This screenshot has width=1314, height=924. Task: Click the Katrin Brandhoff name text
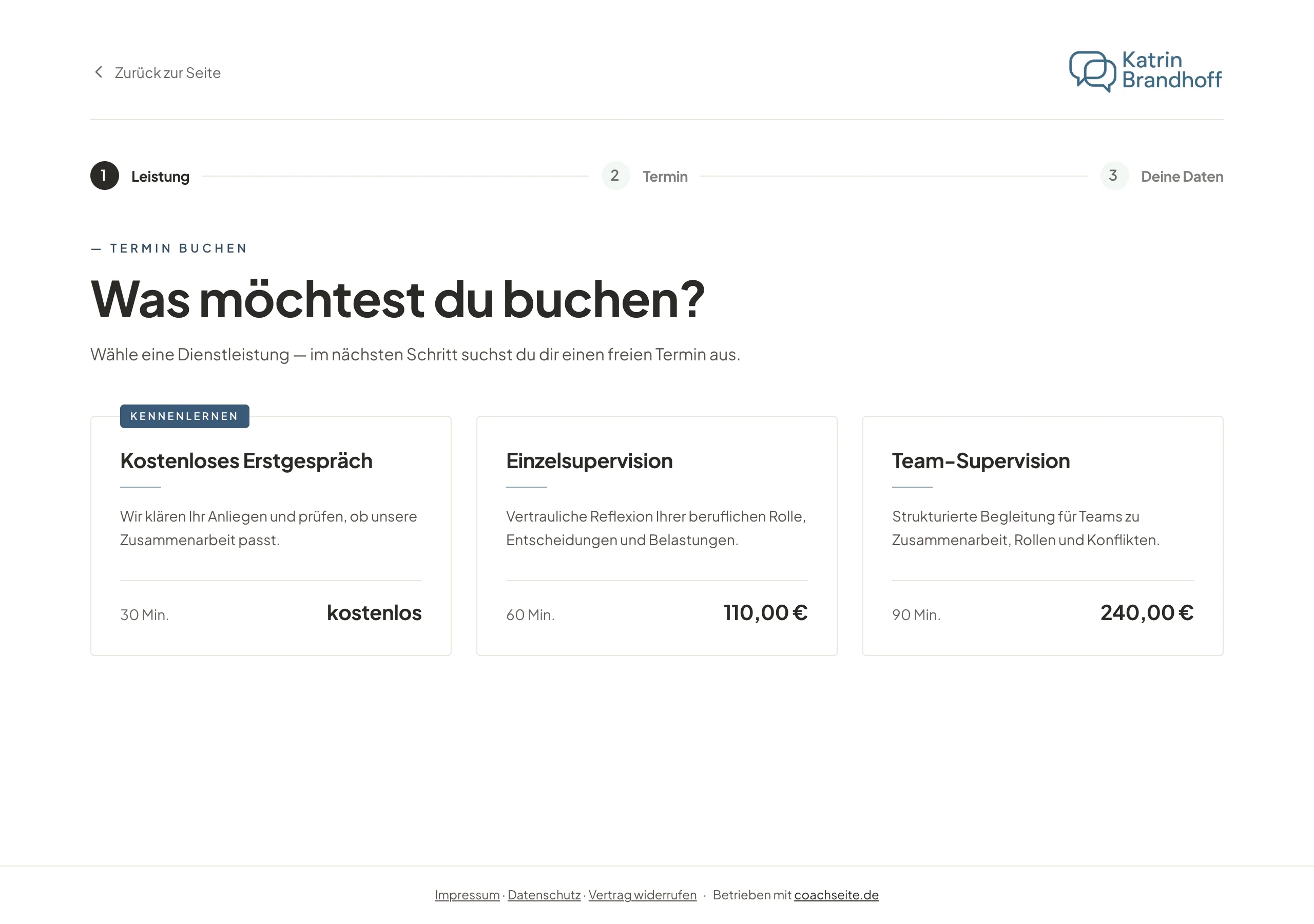1171,70
